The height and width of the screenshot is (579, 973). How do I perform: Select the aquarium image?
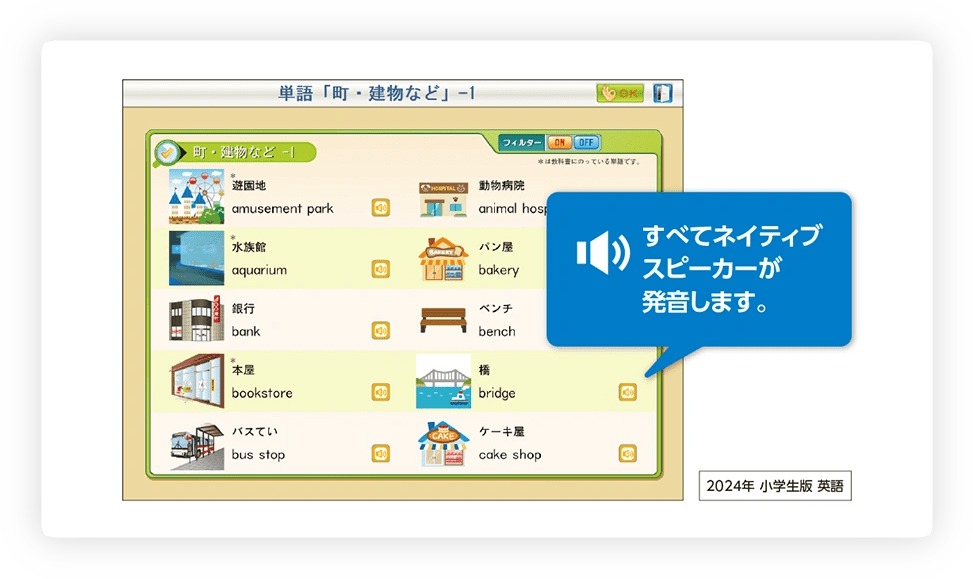point(196,258)
